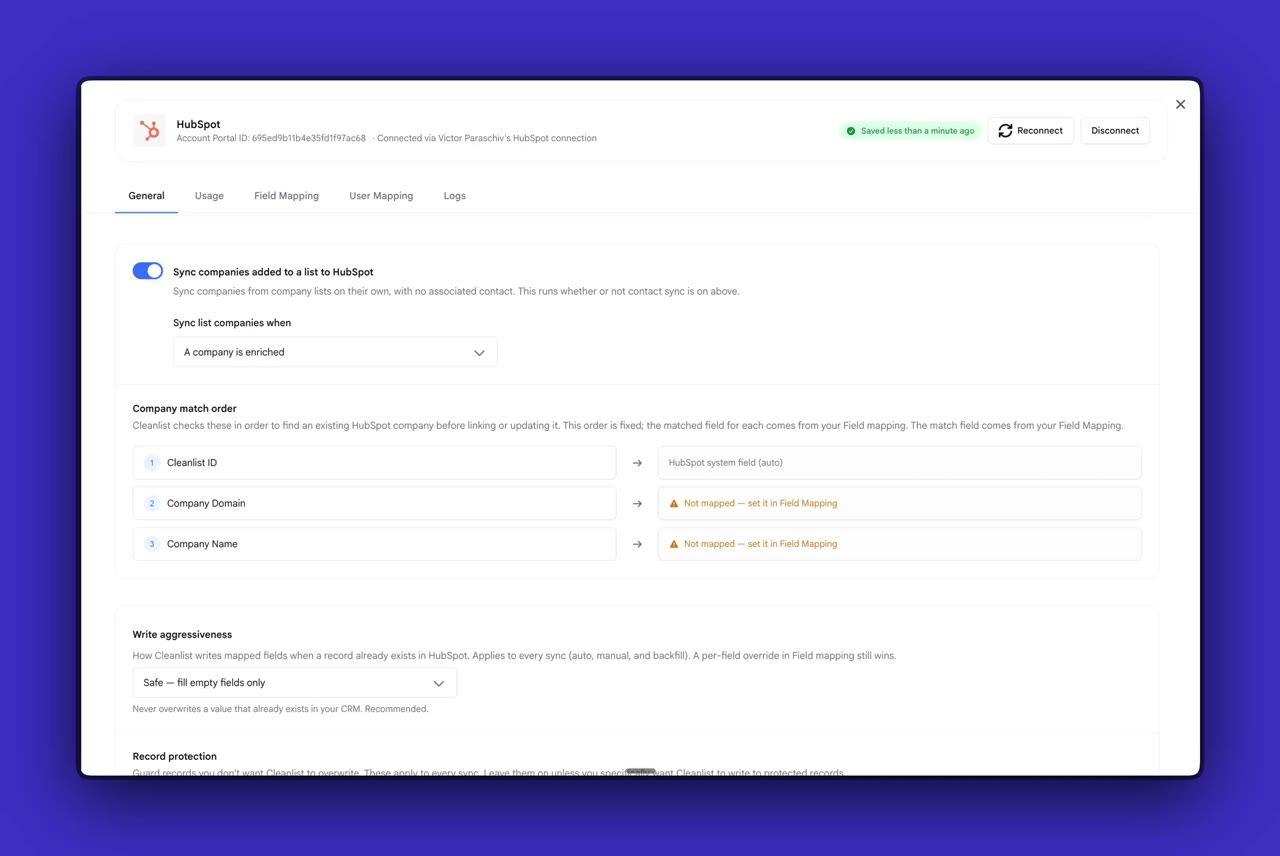1280x856 pixels.
Task: Click the 'Sync list companies when' label
Action: 232,323
